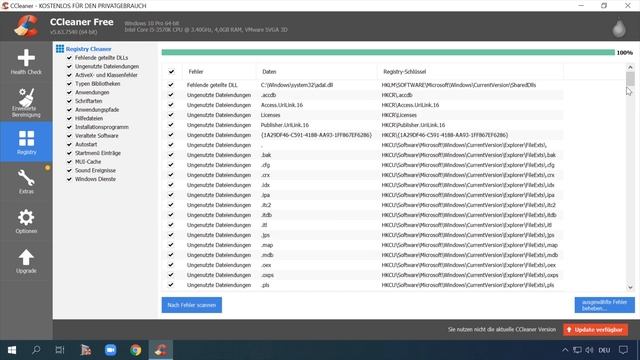Screen dimensions: 640x360
Task: Click ausgewählte Fehler beheben button
Action: 604,305
